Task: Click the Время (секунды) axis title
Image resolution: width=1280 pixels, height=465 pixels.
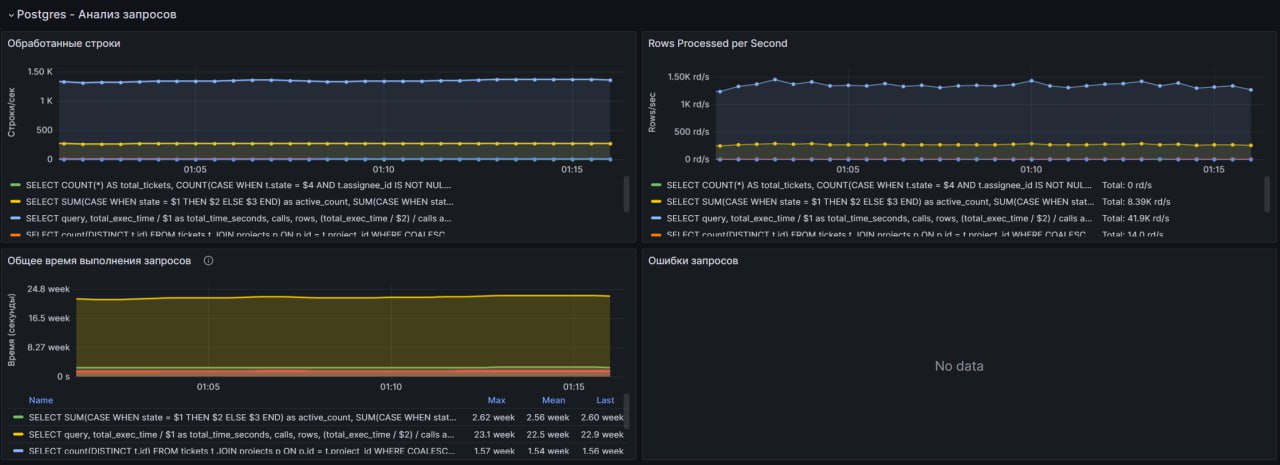Action: [x=13, y=329]
